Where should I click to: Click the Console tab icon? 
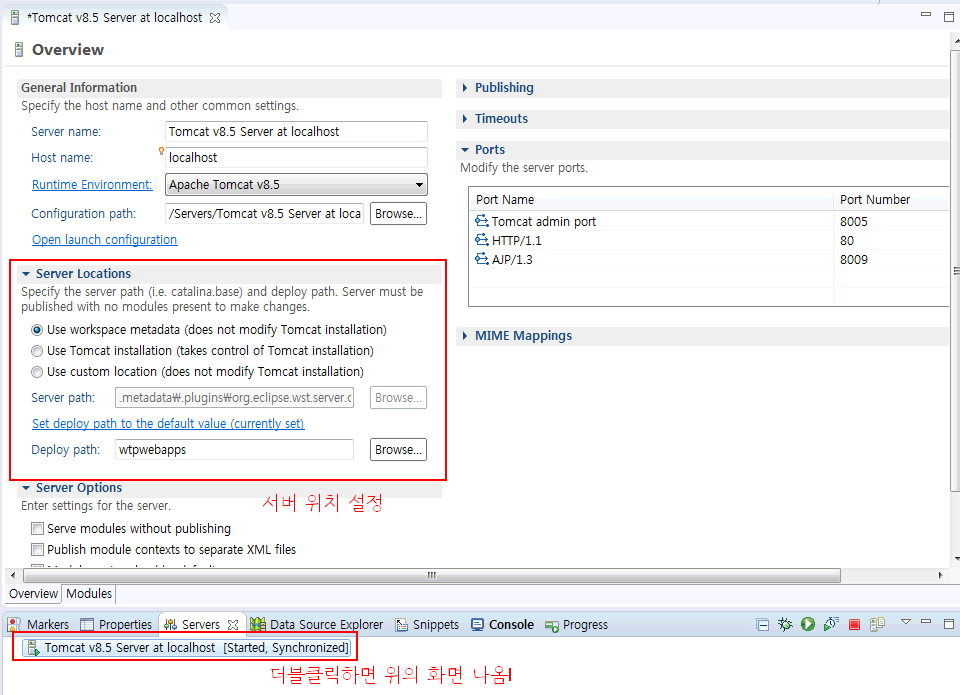[478, 625]
